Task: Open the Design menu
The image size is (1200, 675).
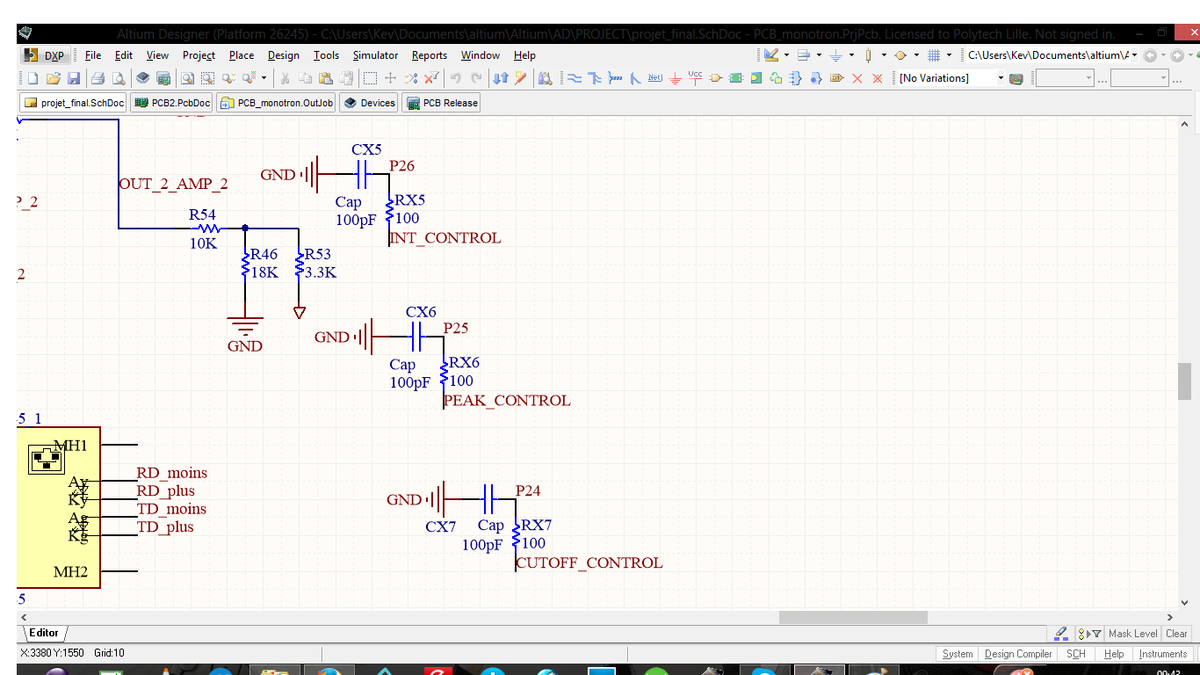Action: coord(283,55)
